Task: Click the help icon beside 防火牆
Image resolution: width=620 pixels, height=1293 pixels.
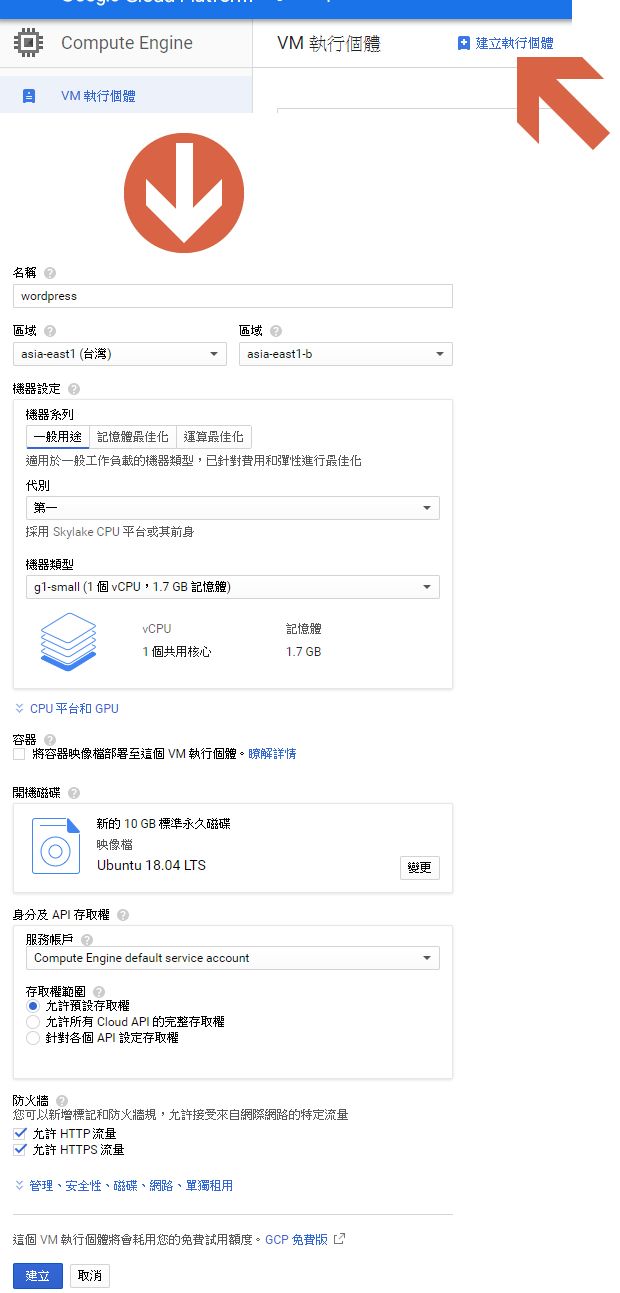Action: pos(63,1101)
